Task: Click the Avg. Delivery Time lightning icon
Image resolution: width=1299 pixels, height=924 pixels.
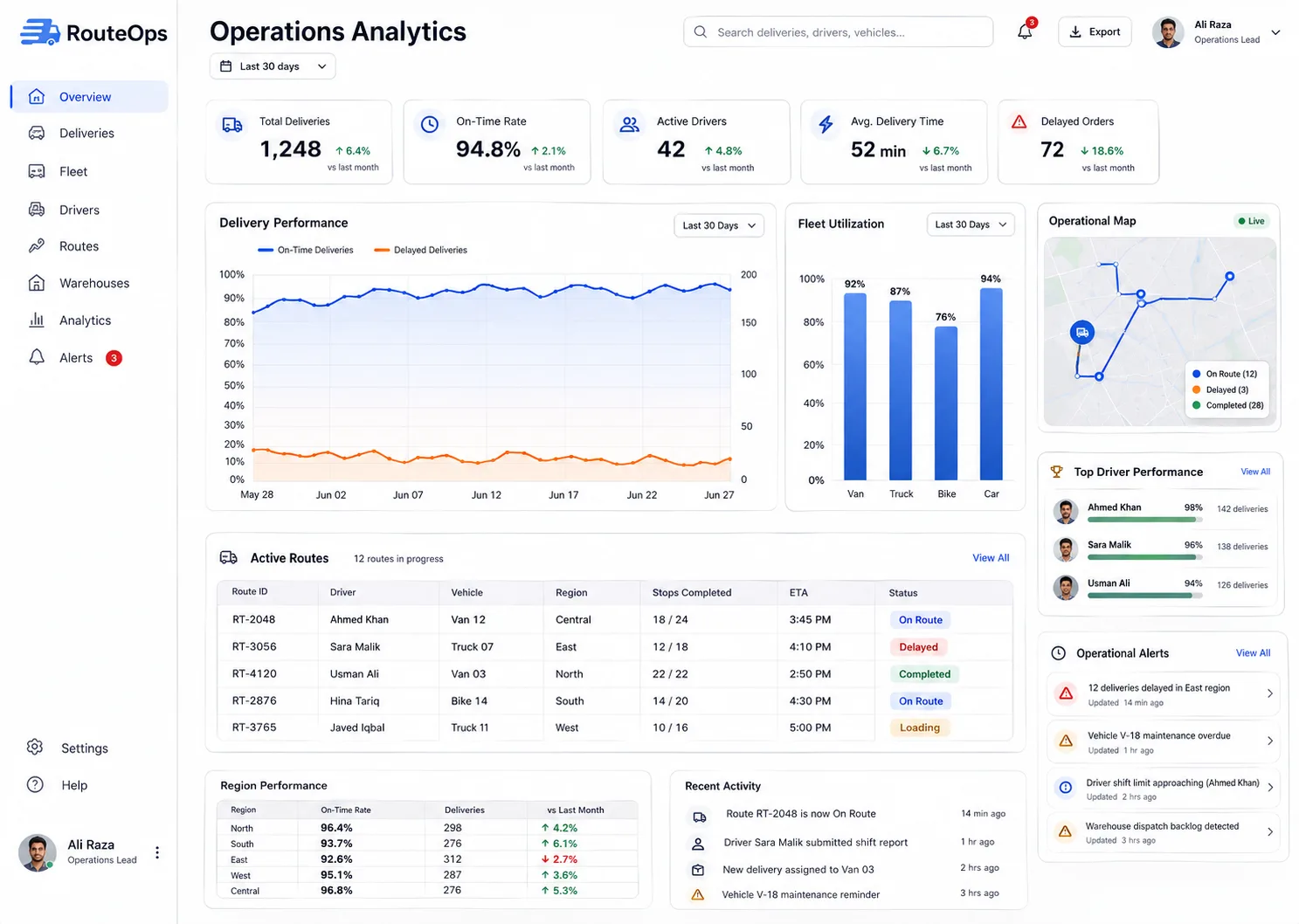Action: pyautogui.click(x=826, y=124)
